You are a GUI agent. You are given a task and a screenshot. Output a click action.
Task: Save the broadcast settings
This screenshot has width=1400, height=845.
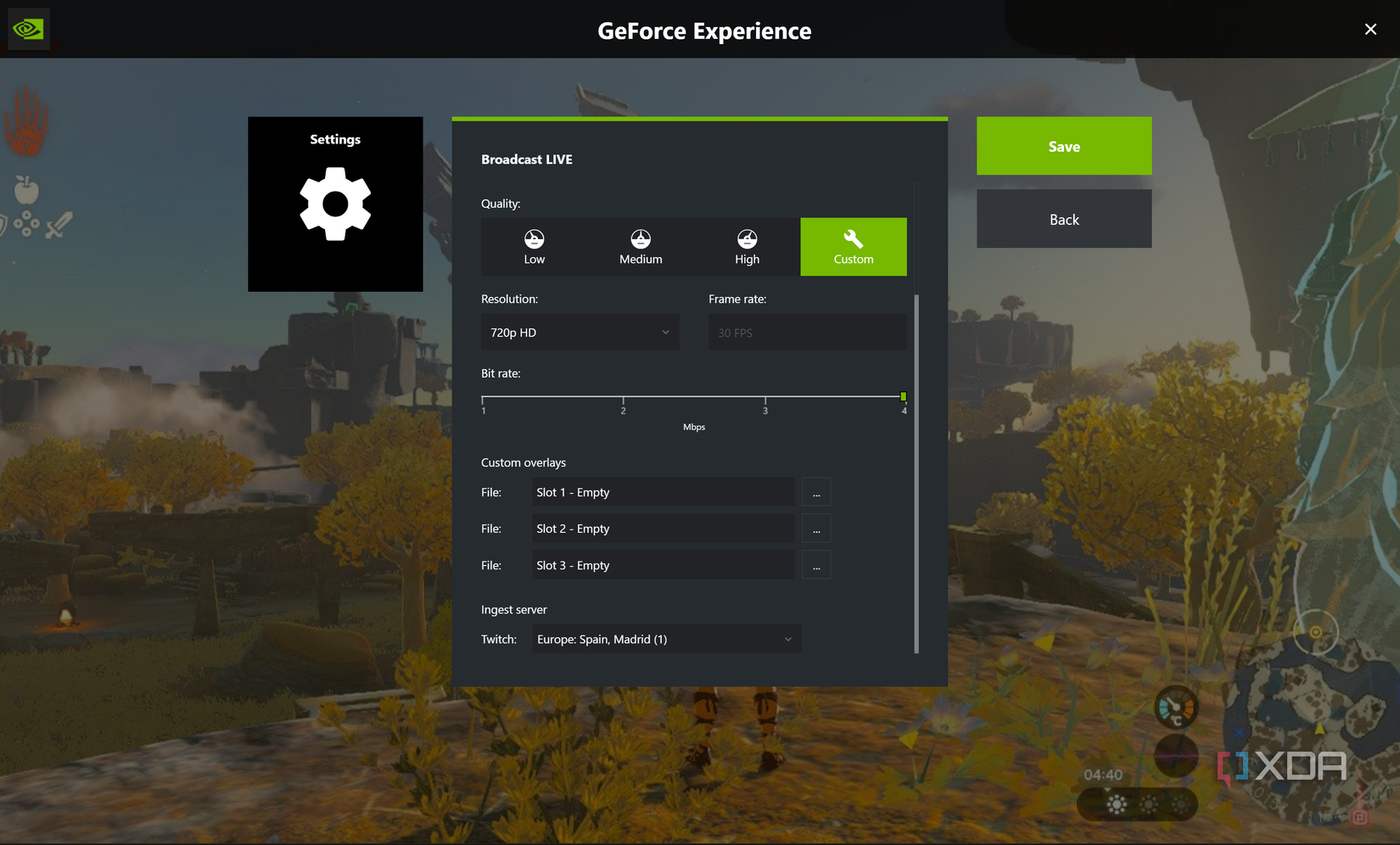1063,145
